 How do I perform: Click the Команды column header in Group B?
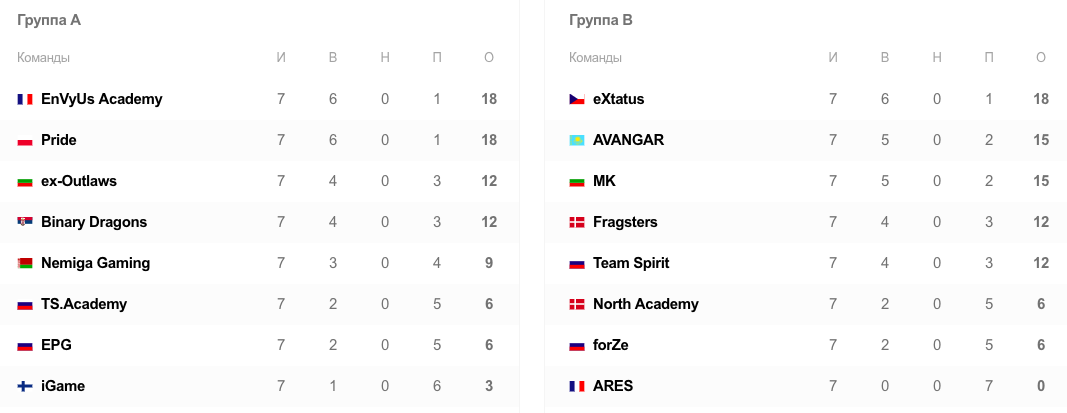point(595,58)
